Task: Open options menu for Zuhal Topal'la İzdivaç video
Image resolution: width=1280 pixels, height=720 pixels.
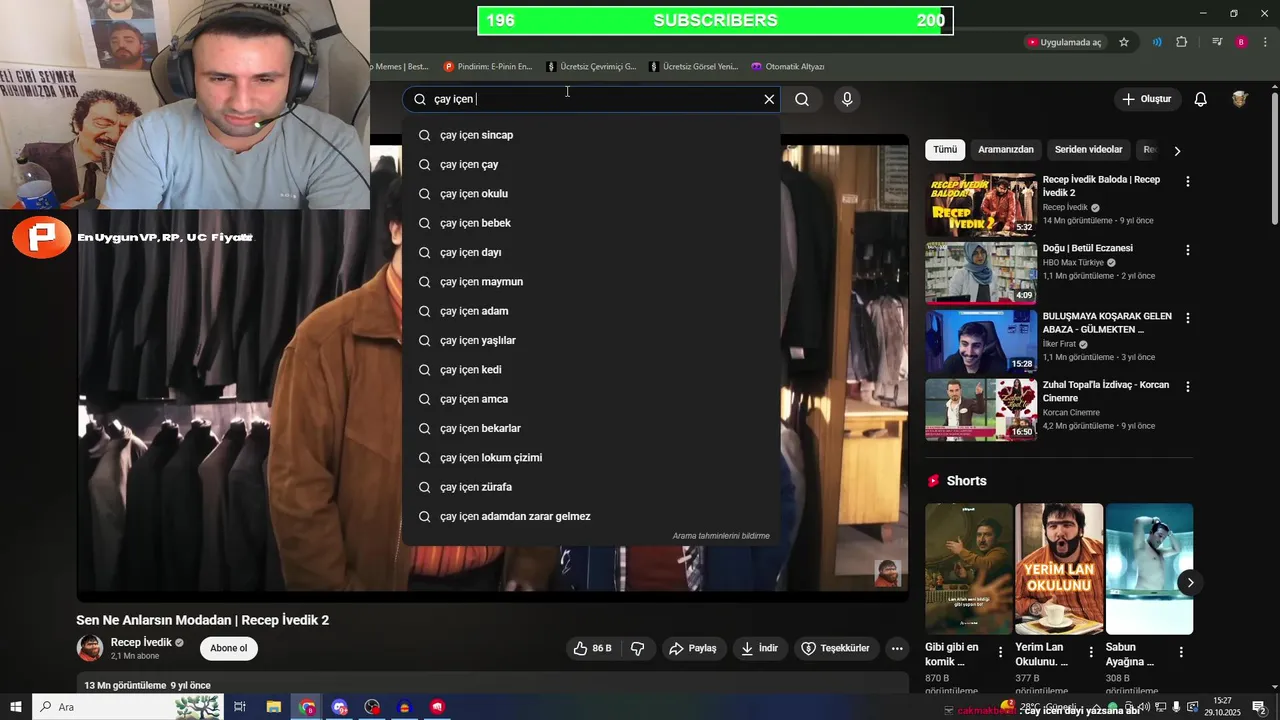Action: click(1188, 386)
